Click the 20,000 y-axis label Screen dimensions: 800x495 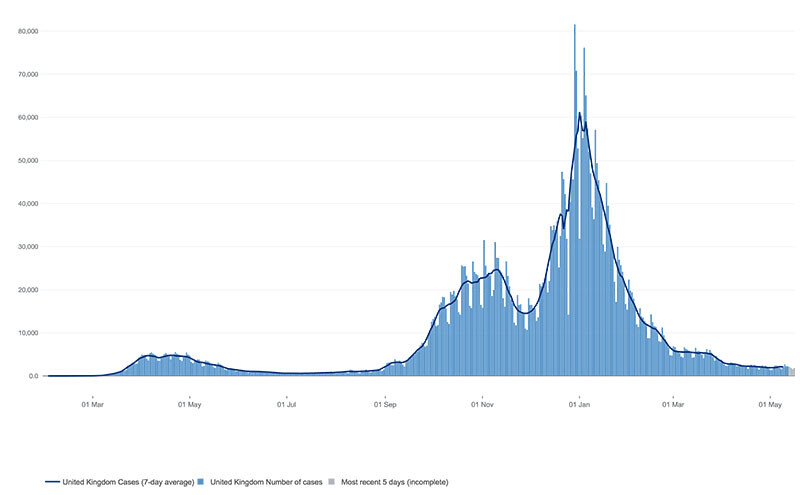28,290
